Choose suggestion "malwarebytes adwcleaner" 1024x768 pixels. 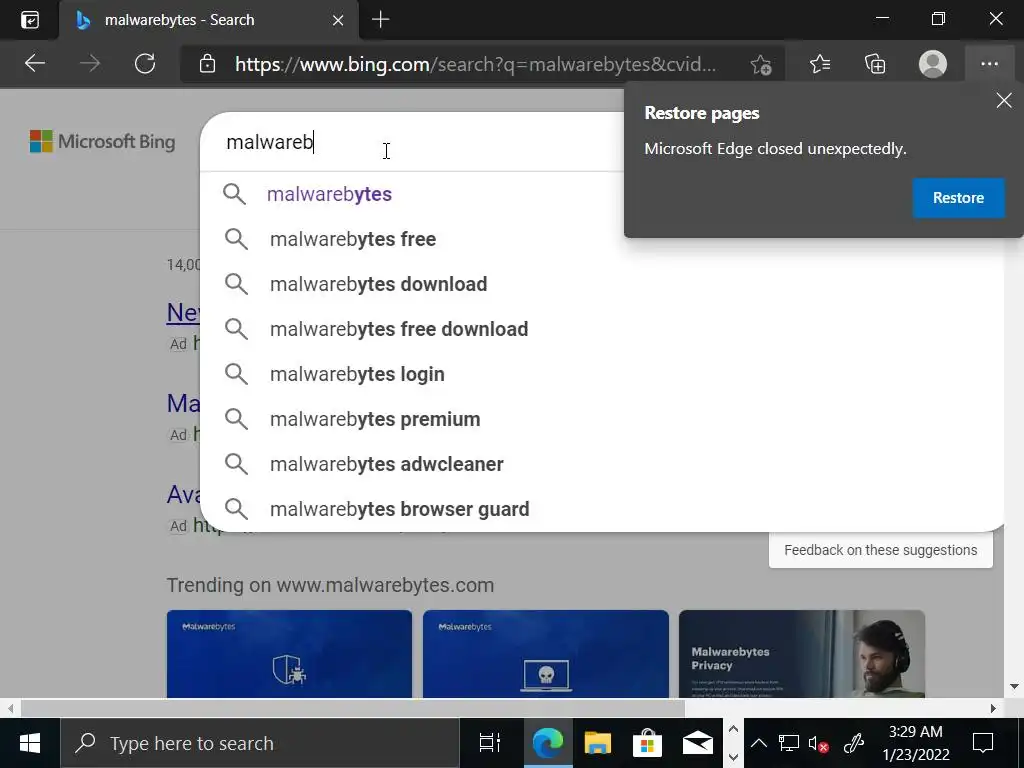tap(601, 464)
